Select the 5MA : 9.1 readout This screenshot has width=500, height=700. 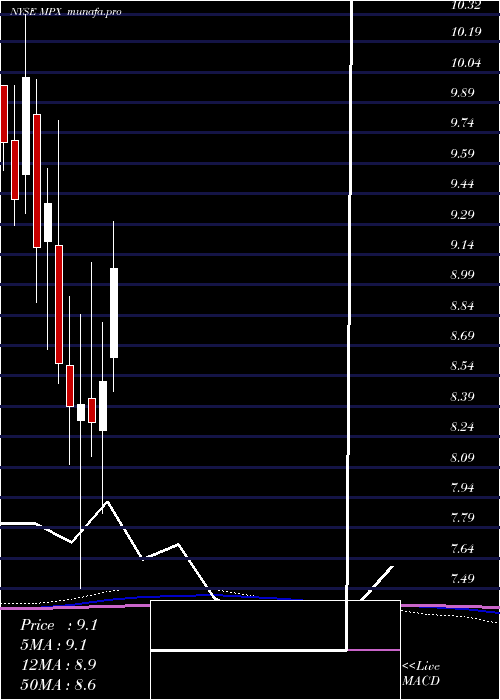[54, 645]
